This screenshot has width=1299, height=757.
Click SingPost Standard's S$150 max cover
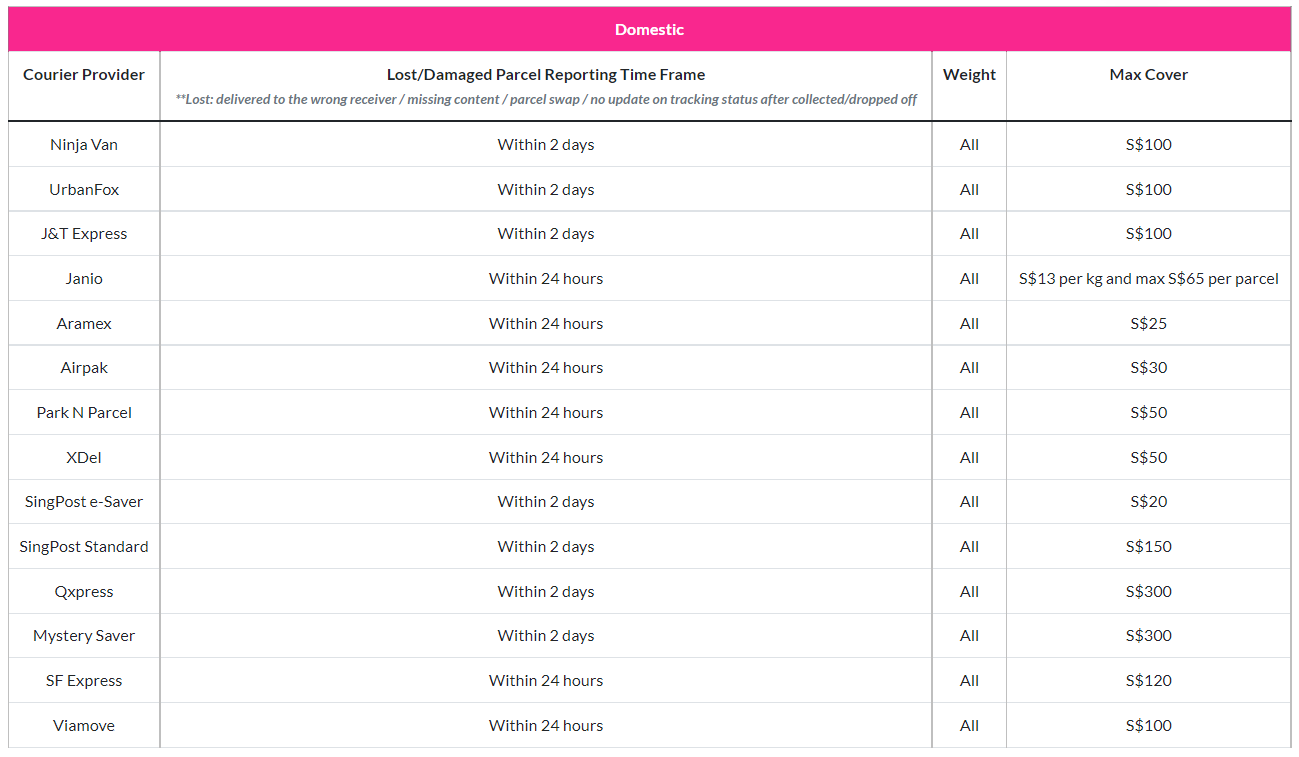click(x=1148, y=547)
